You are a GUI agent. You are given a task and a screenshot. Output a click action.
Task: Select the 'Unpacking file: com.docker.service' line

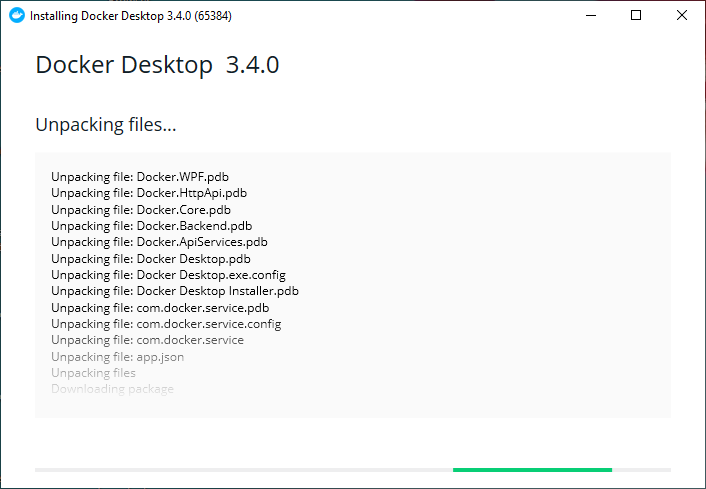[x=148, y=340]
